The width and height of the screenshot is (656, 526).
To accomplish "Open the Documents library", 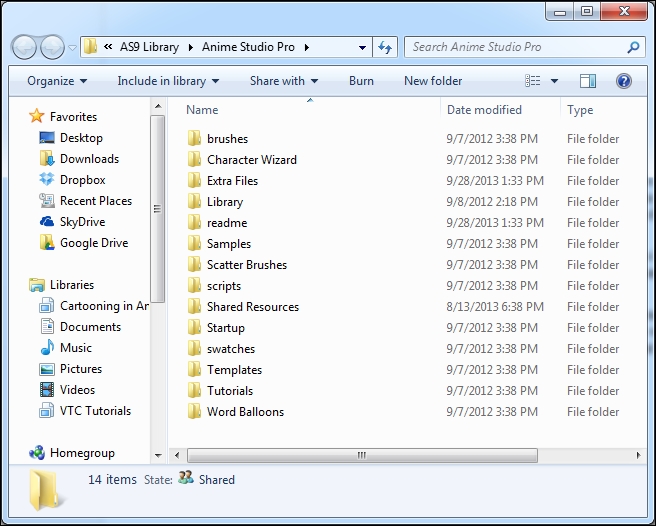I will pos(80,327).
